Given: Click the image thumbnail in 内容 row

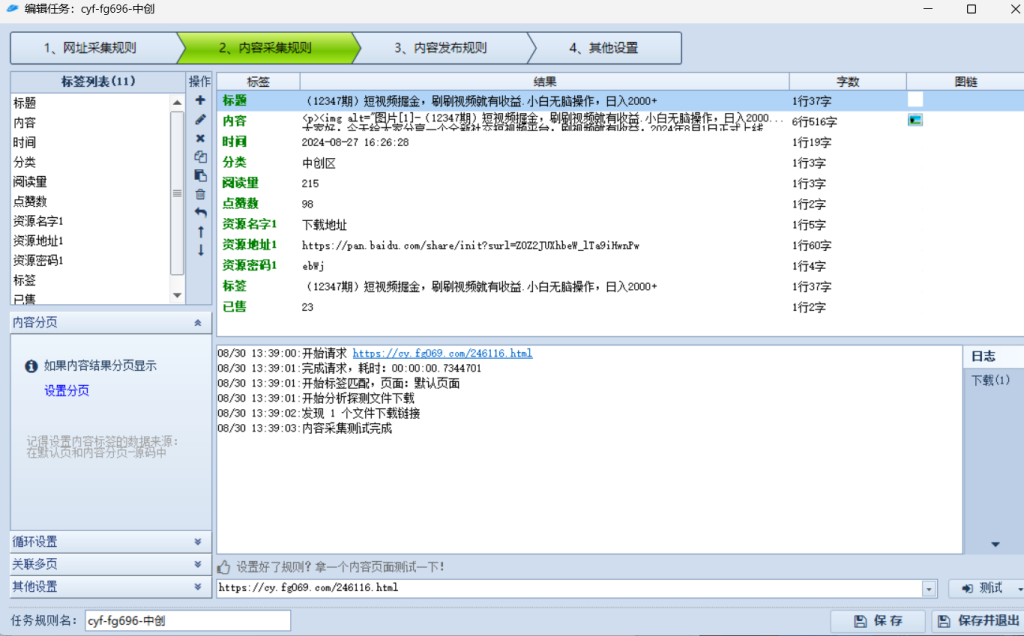Looking at the screenshot, I should [915, 120].
